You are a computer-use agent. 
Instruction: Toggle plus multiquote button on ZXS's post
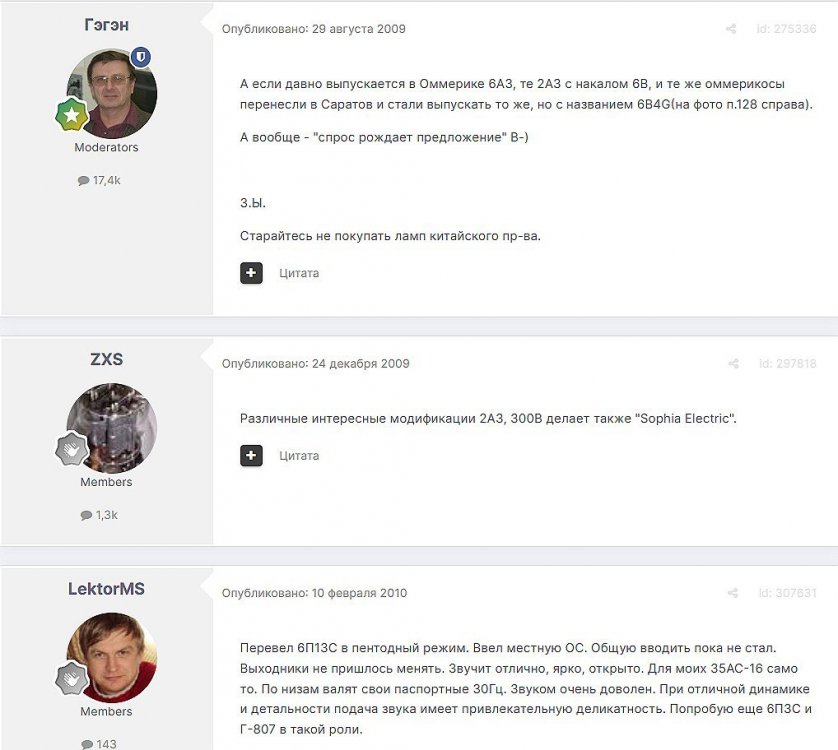(251, 456)
